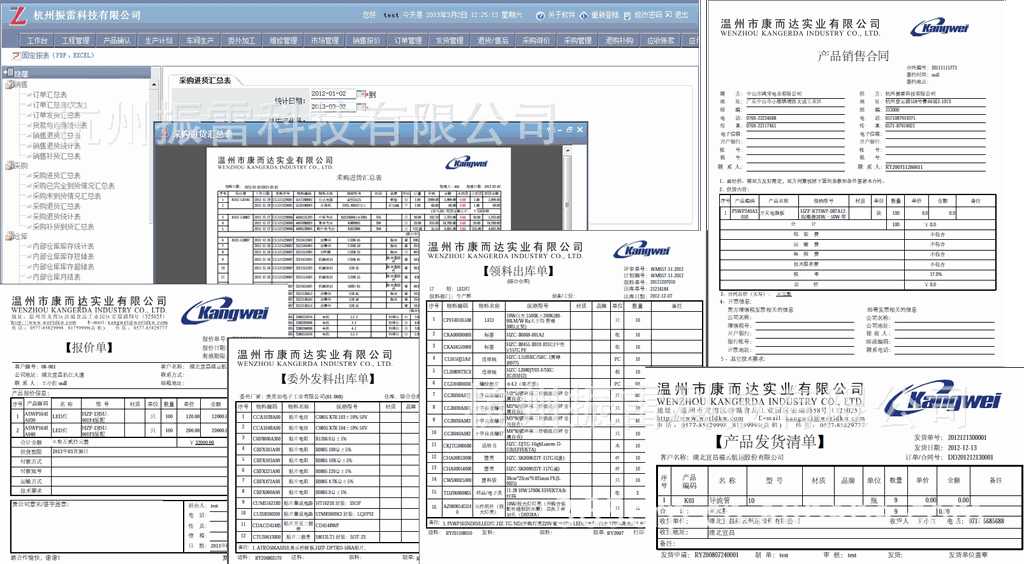Click 固定报表 (PDF、EXCEL) label
This screenshot has width=1024, height=564.
58,55
